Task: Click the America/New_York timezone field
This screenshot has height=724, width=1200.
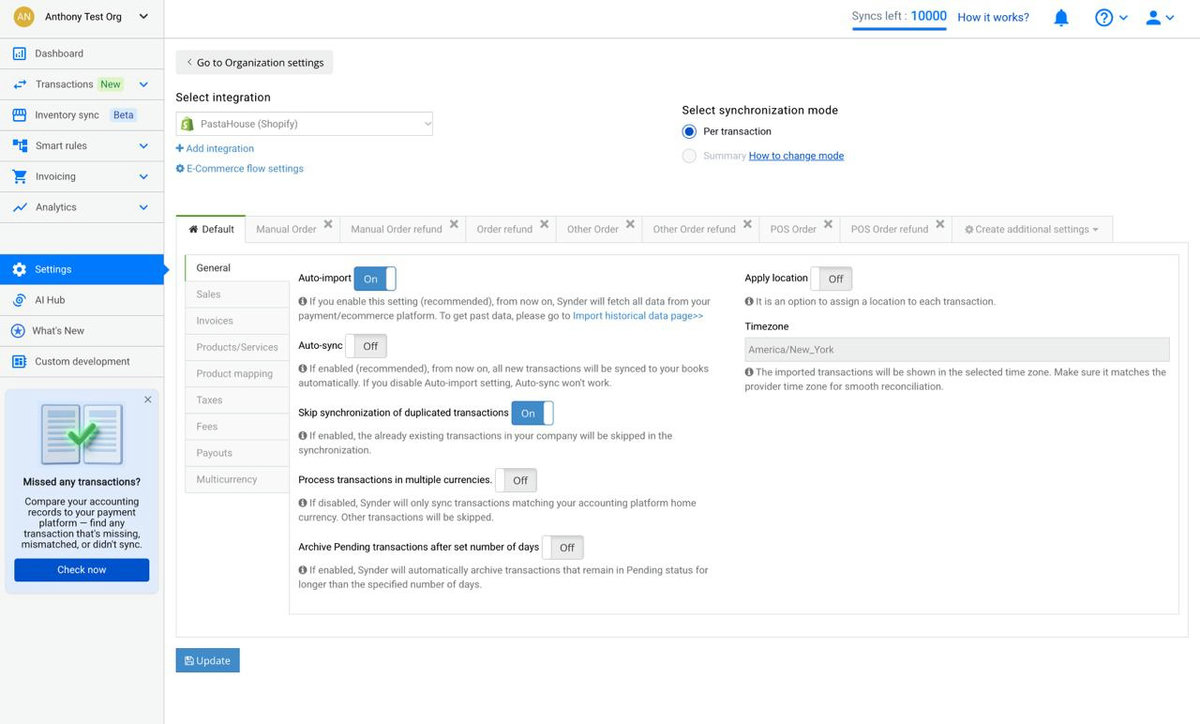Action: click(x=957, y=350)
